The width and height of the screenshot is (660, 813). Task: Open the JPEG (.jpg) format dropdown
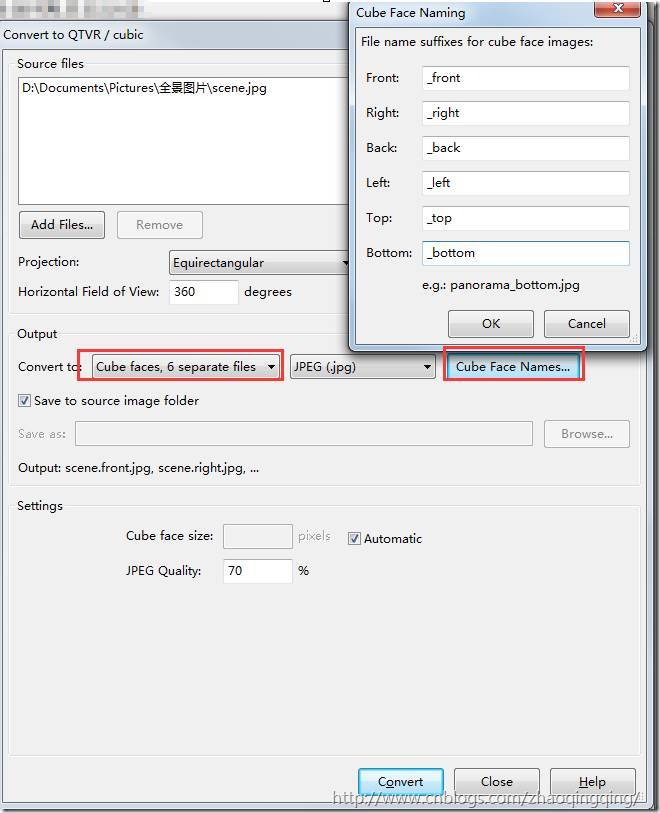point(362,367)
